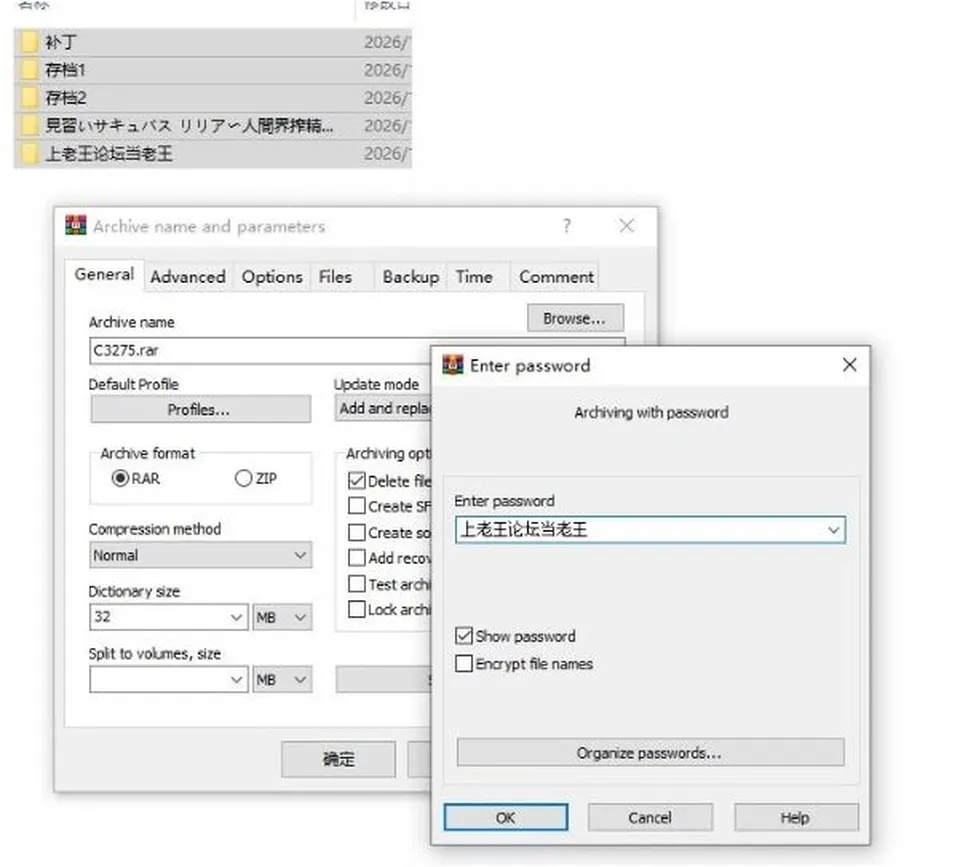
Task: Expand the Enter password history dropdown
Action: coord(833,530)
